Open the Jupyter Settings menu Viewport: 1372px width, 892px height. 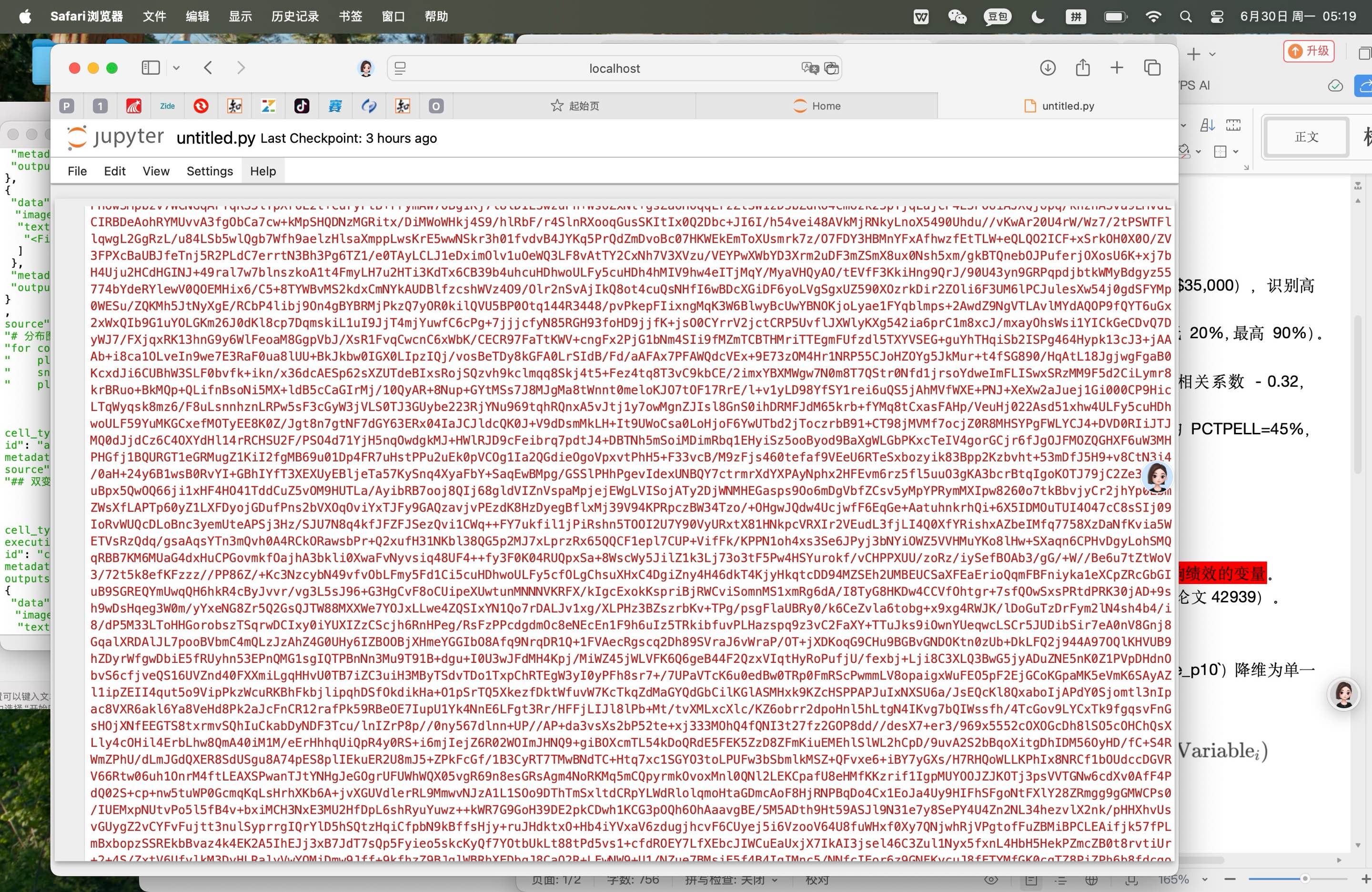[x=209, y=171]
